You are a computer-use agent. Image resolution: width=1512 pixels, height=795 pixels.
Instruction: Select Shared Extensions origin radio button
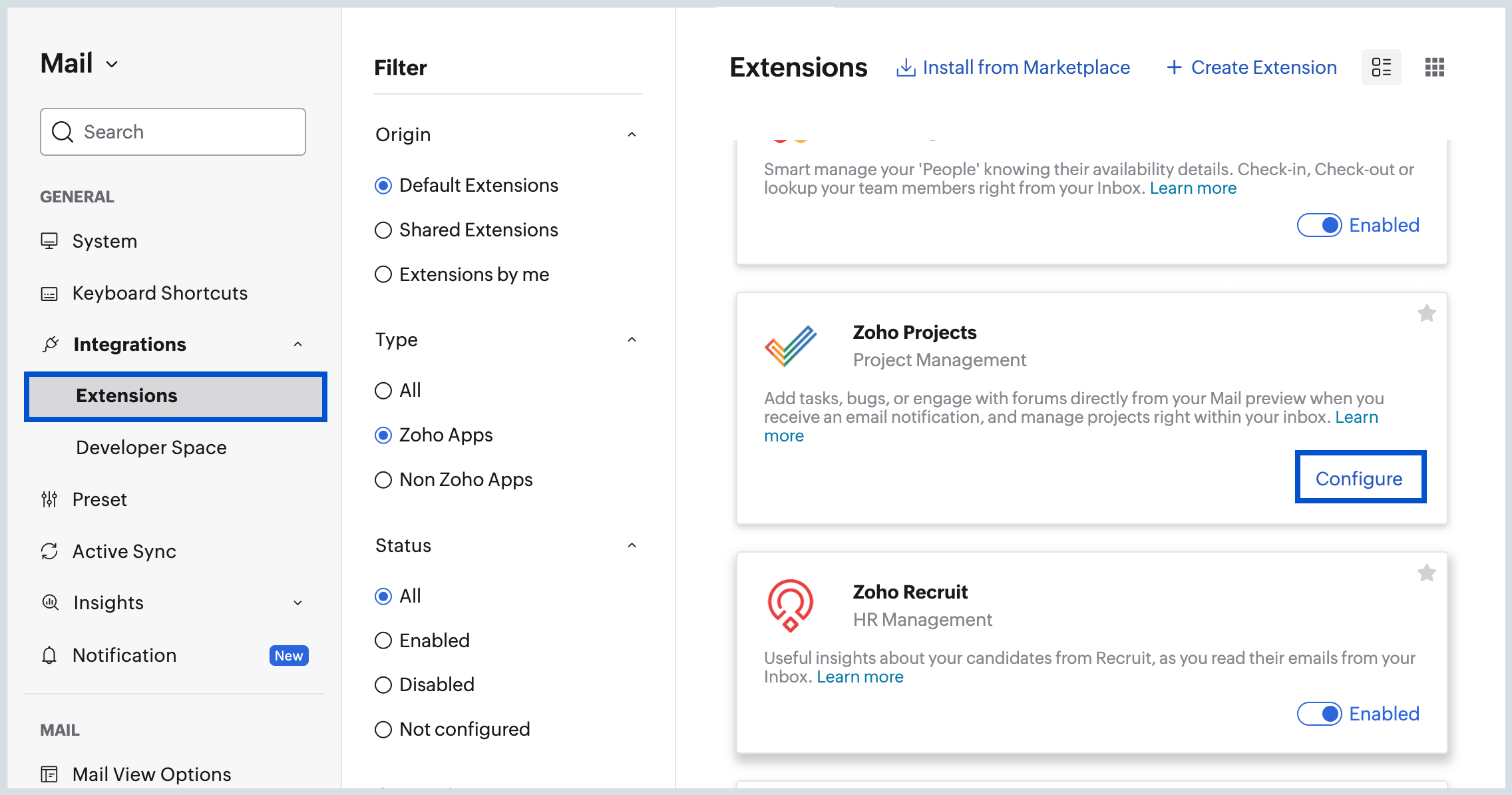pyautogui.click(x=383, y=230)
